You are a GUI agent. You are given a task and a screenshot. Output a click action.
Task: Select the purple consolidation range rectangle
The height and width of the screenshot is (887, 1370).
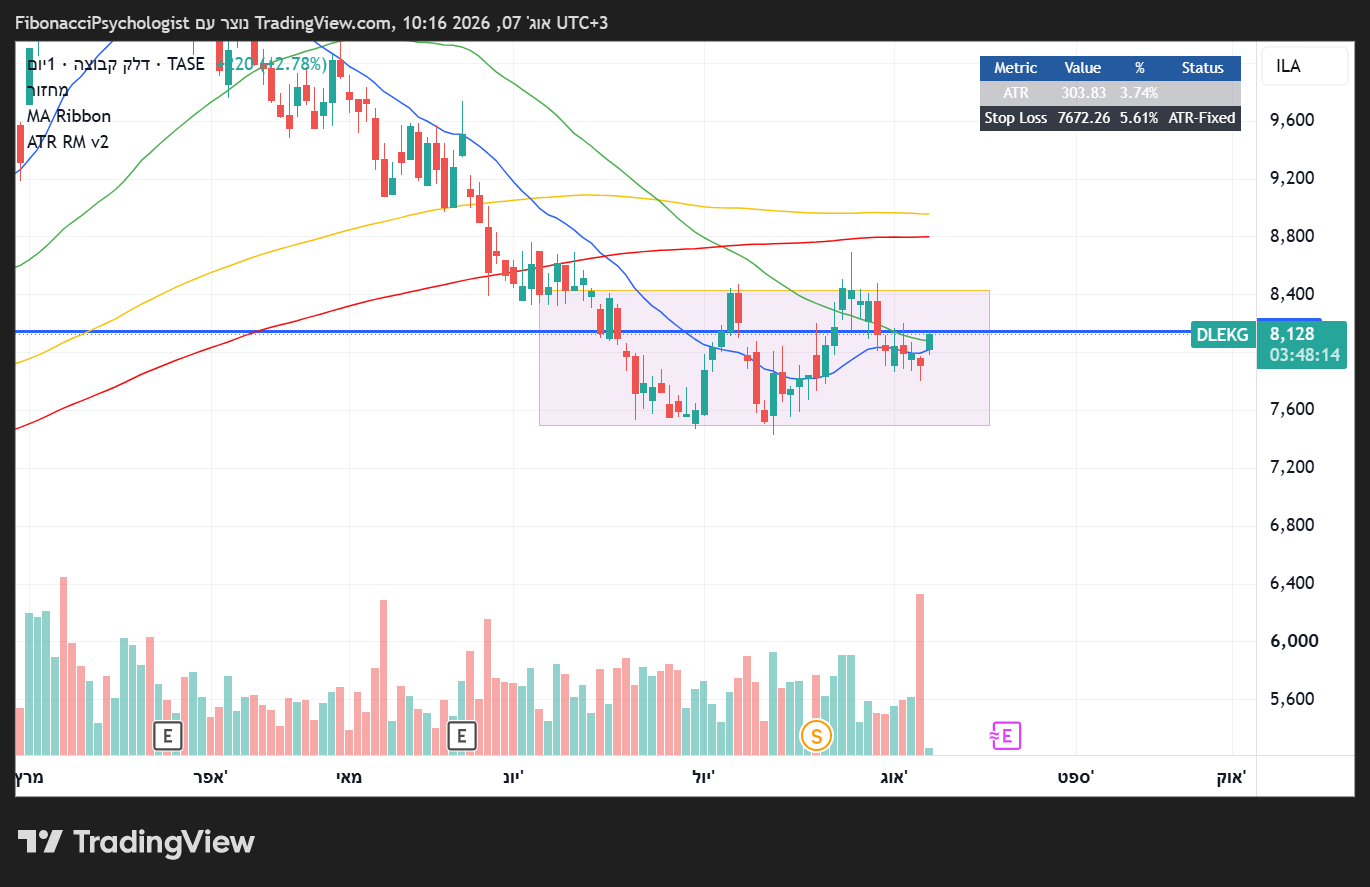(x=764, y=358)
